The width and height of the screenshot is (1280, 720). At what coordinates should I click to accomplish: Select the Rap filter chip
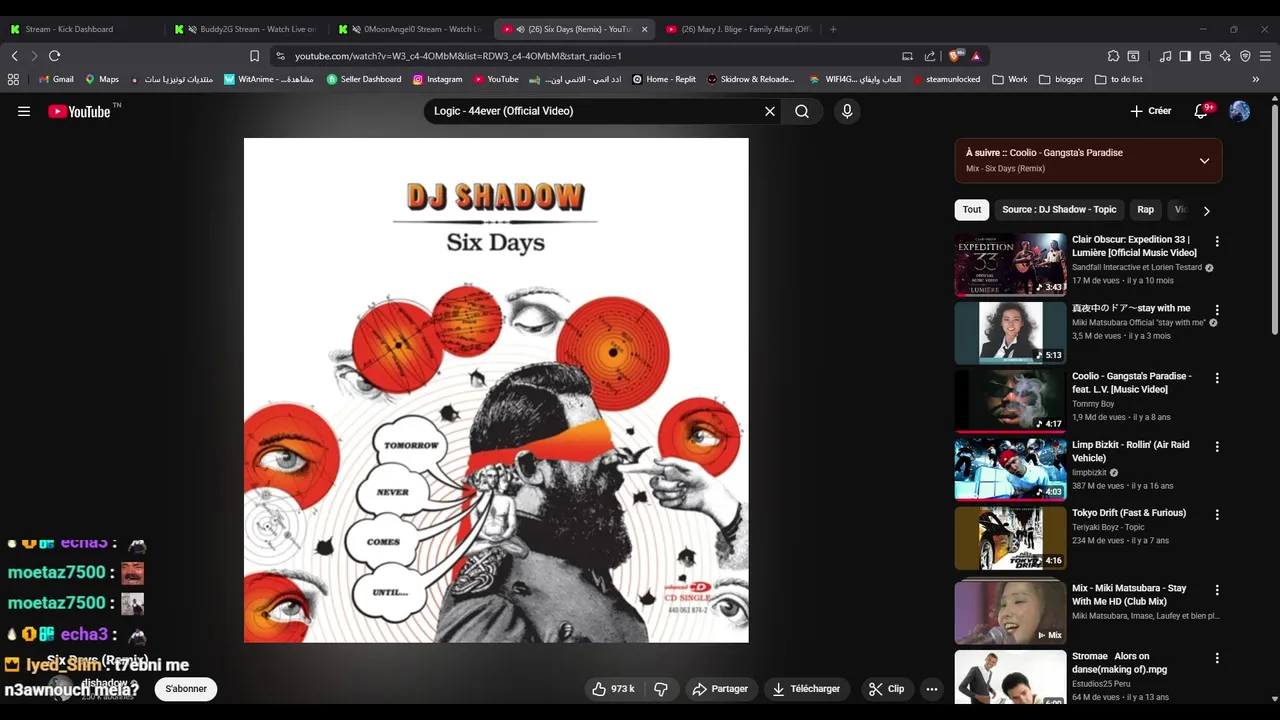click(x=1145, y=210)
